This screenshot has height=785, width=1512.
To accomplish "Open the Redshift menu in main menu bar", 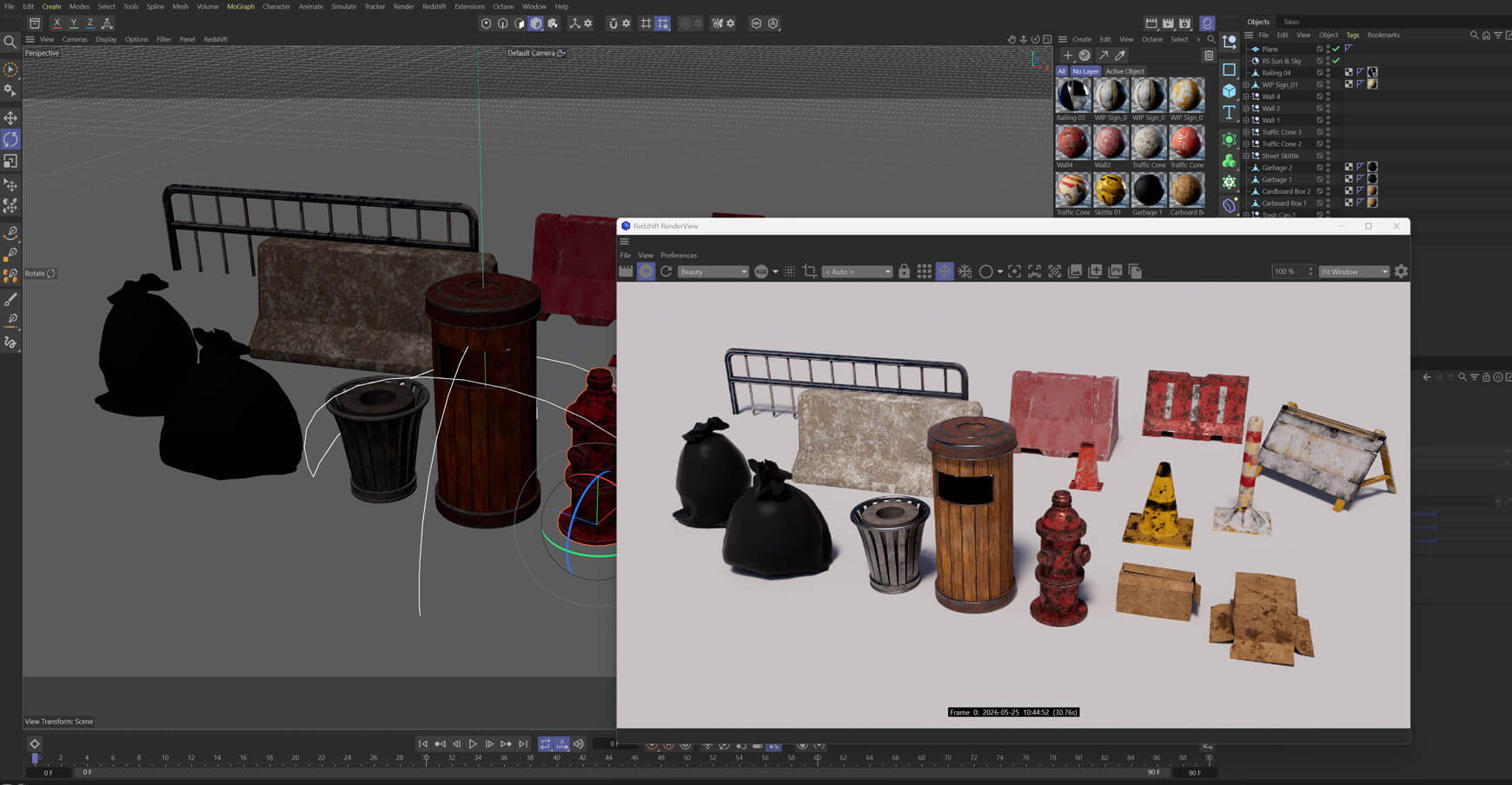I will pos(434,6).
